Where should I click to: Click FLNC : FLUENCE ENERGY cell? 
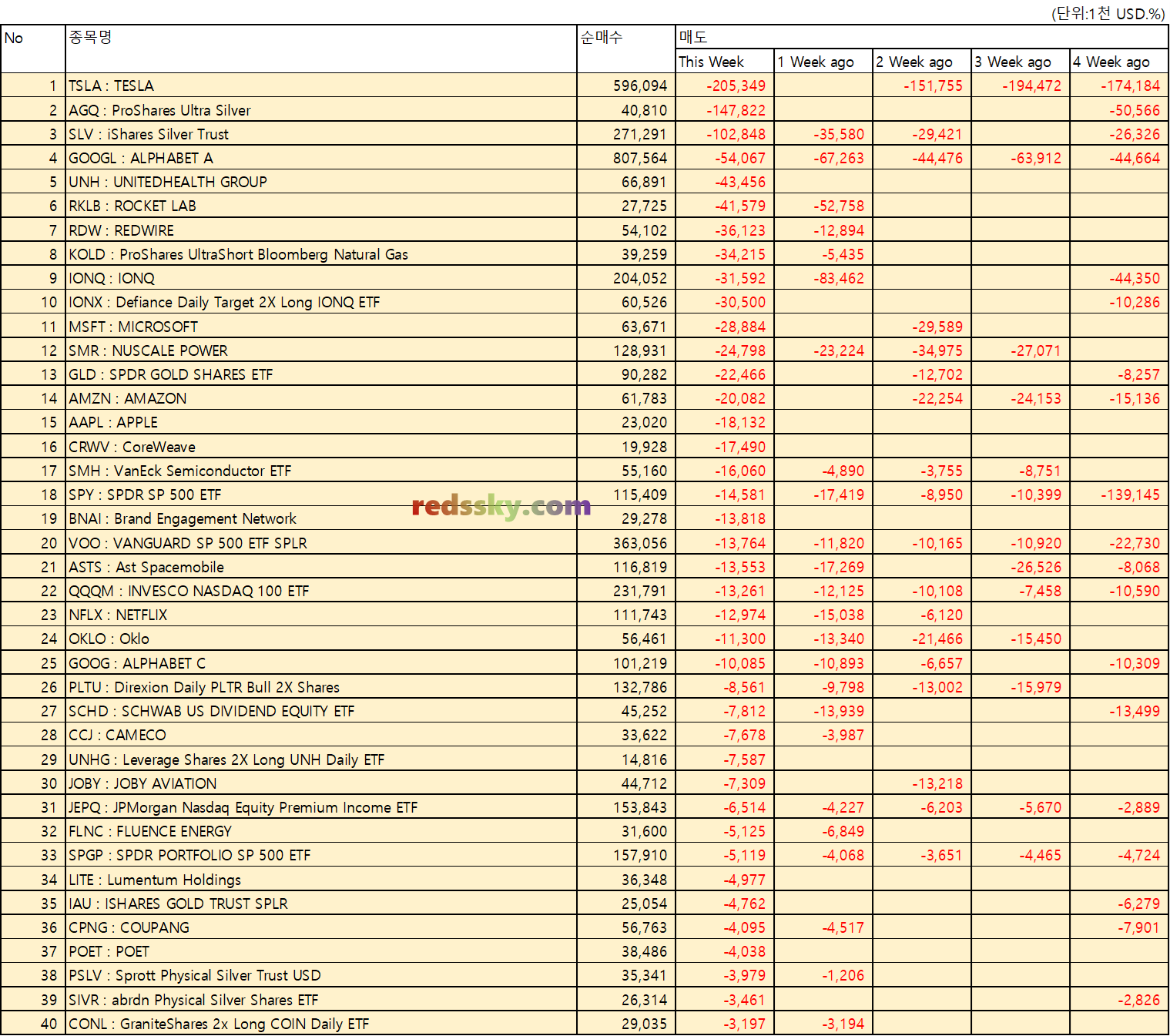click(320, 830)
